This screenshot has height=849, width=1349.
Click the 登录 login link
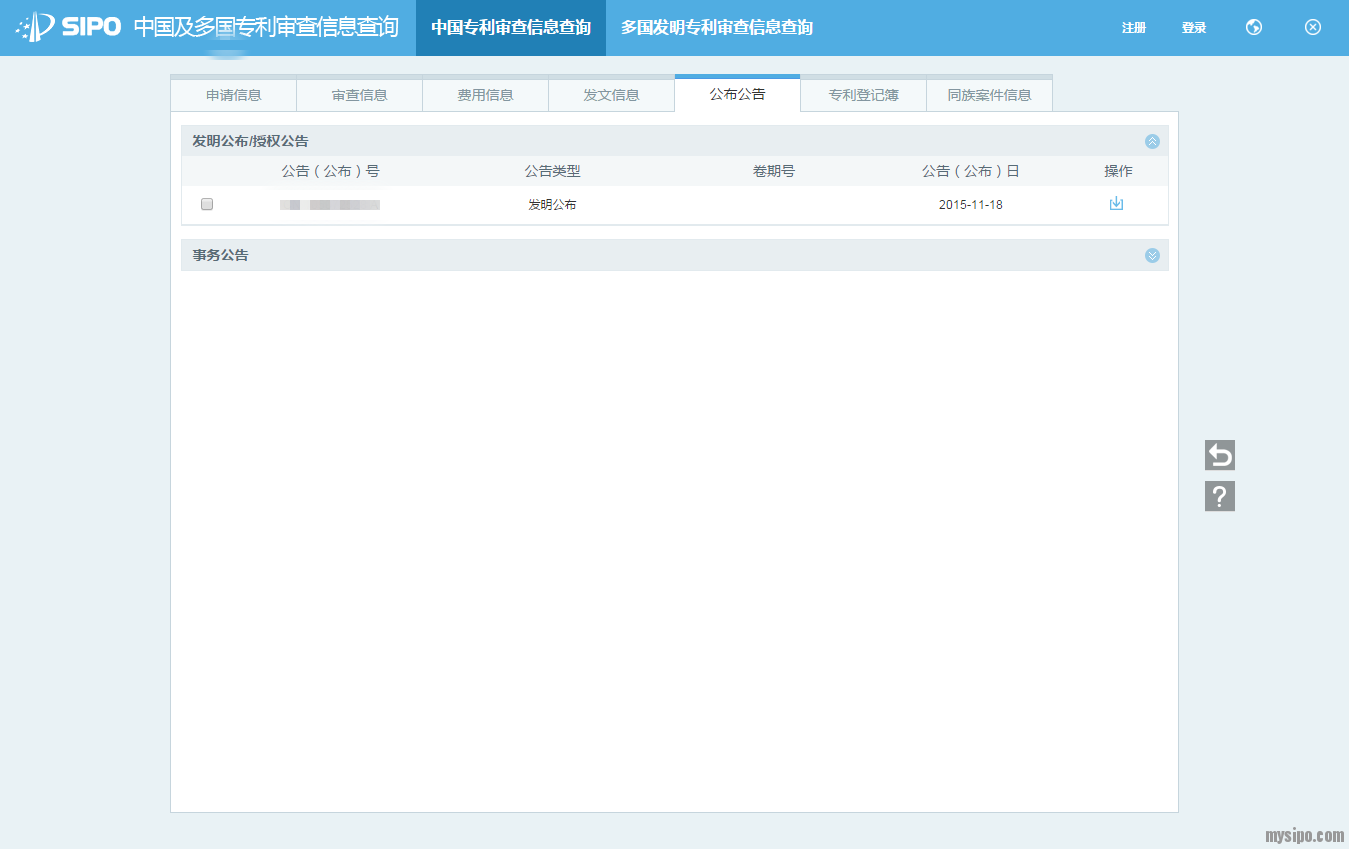tap(1193, 28)
